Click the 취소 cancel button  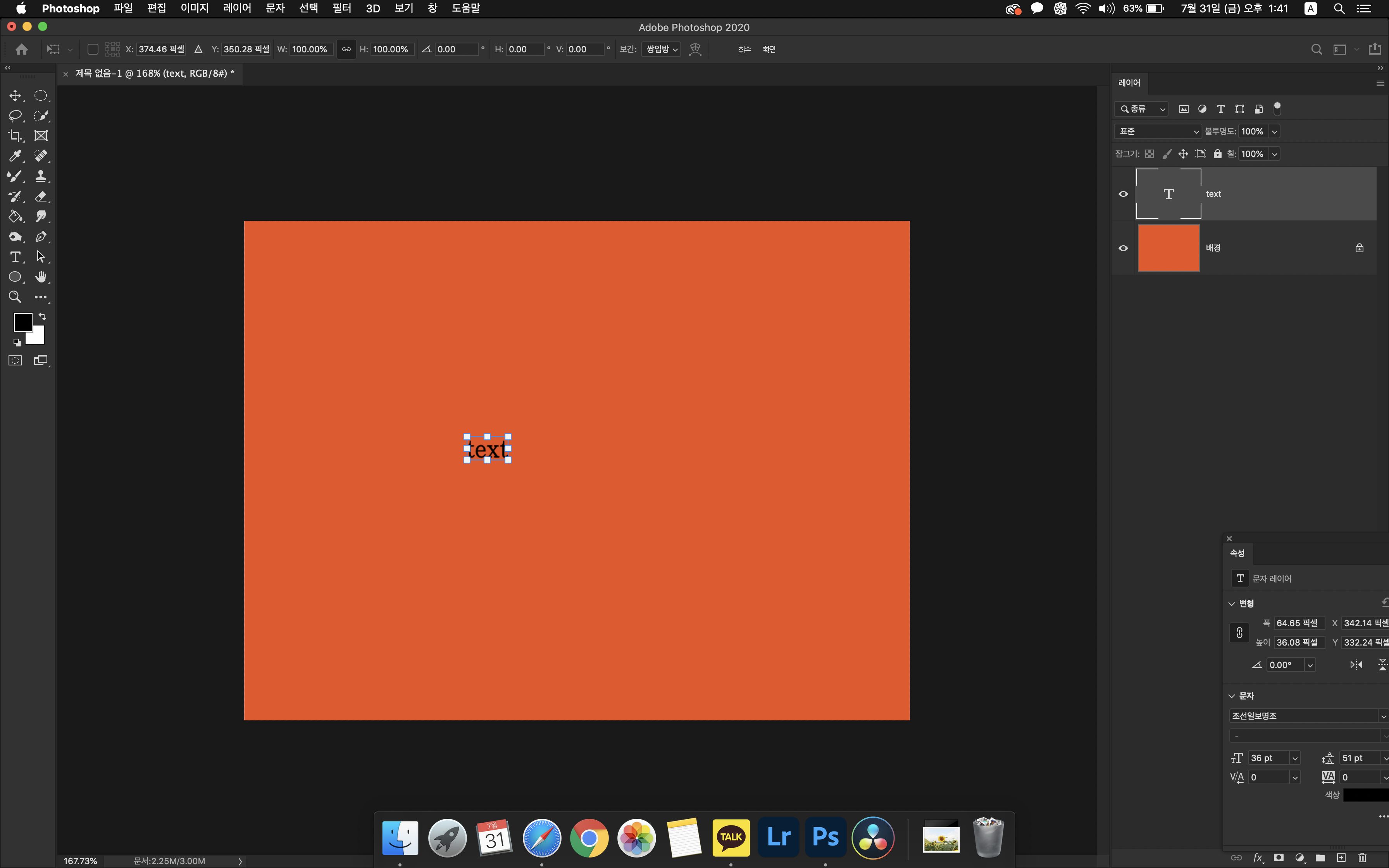pos(744,49)
